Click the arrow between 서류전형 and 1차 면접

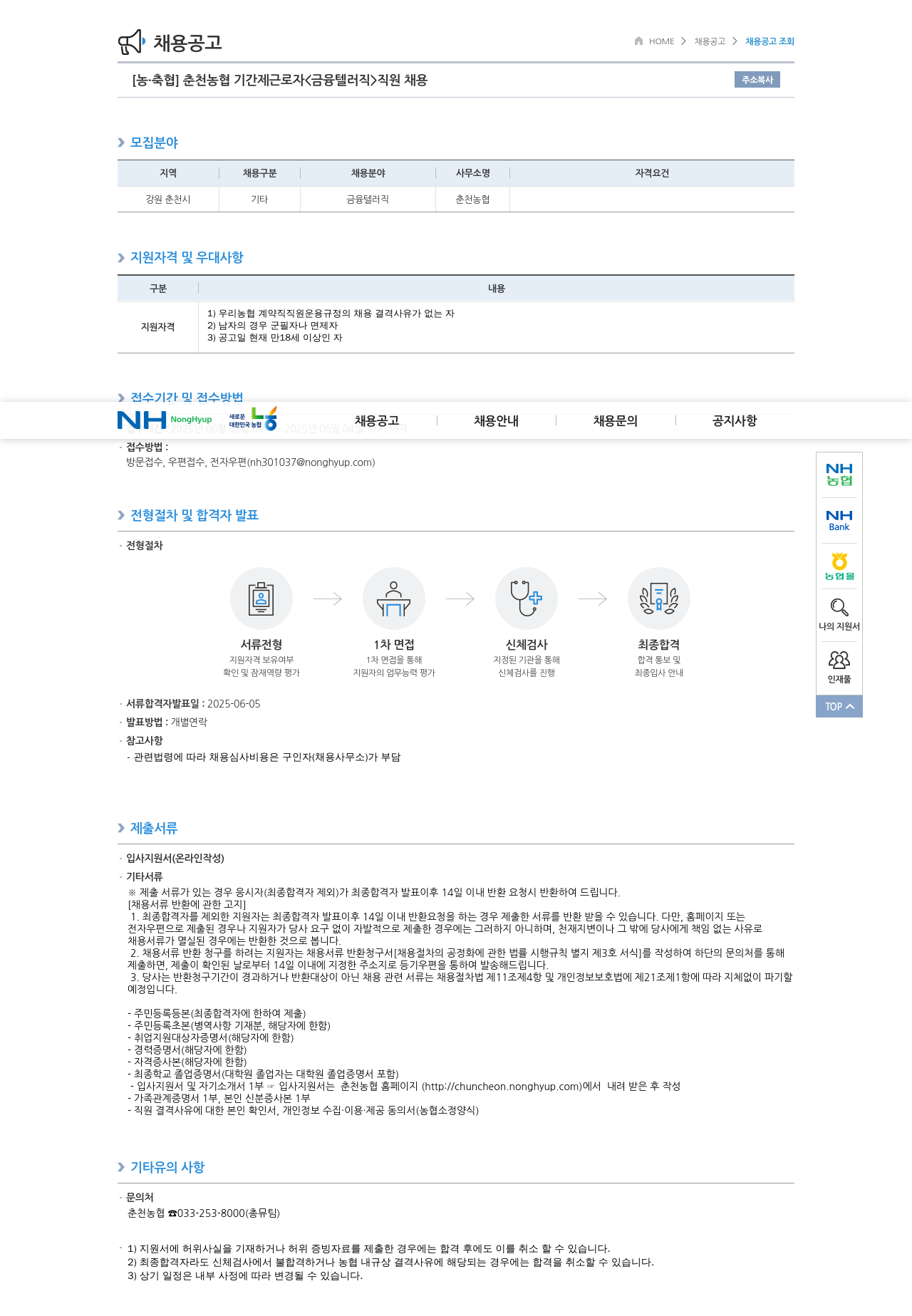[328, 599]
